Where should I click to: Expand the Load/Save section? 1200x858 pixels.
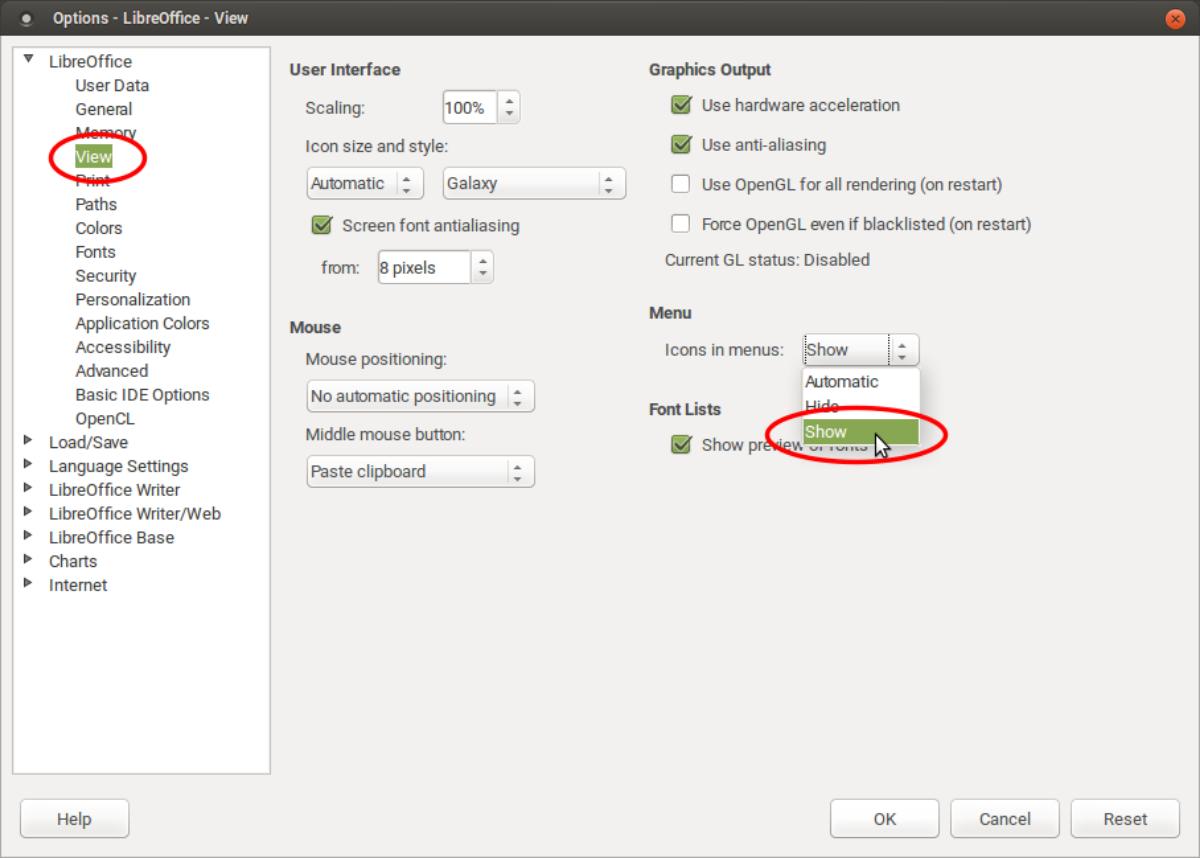pyautogui.click(x=27, y=442)
